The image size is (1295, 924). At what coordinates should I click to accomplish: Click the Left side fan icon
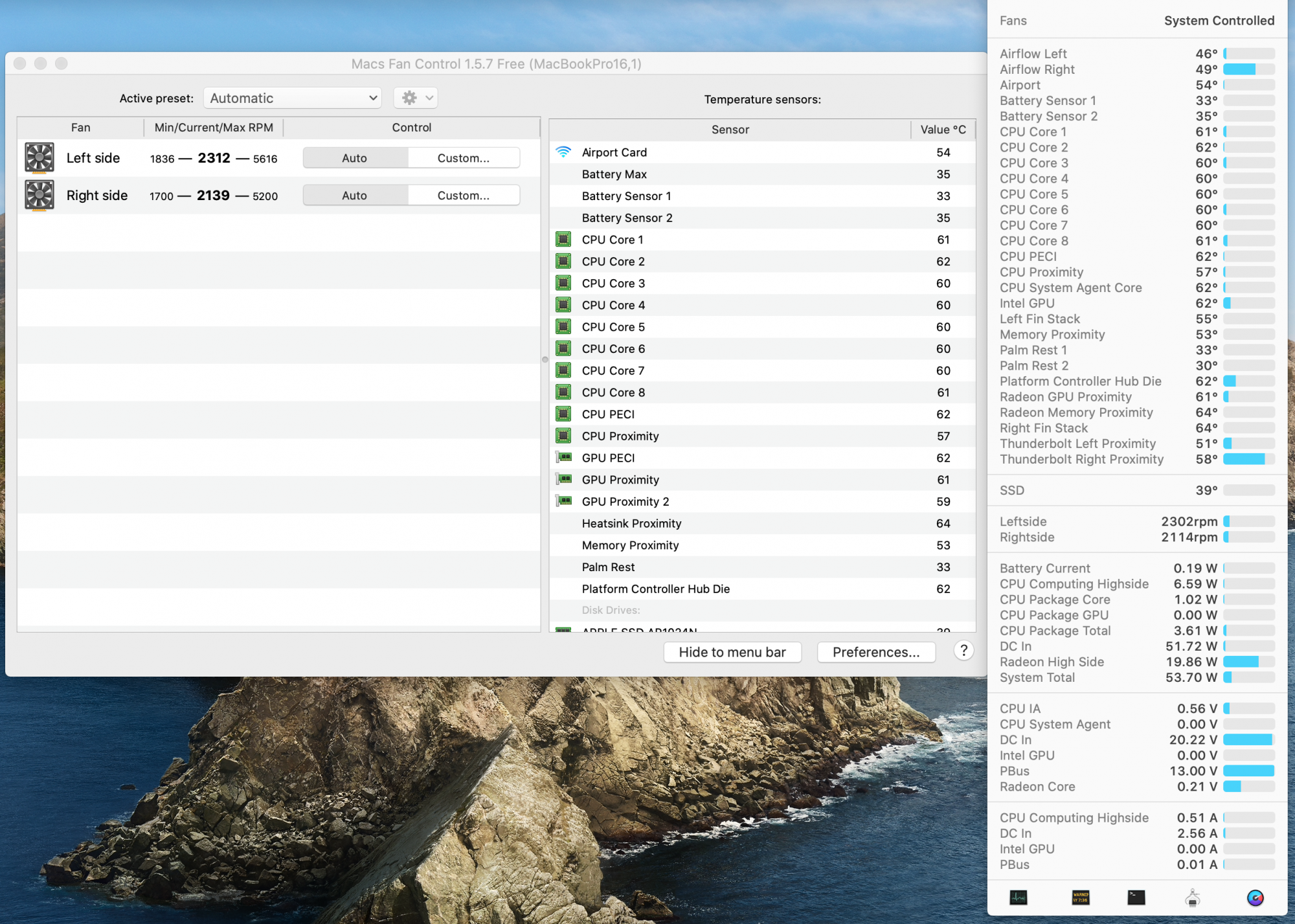click(39, 158)
